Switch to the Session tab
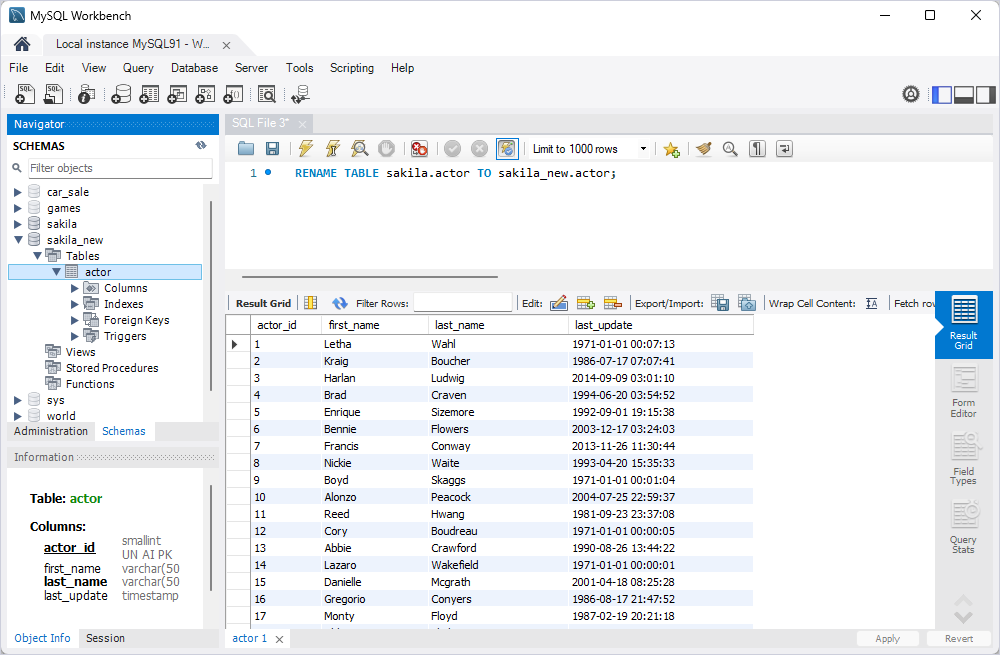The height and width of the screenshot is (655, 1000). click(x=105, y=638)
